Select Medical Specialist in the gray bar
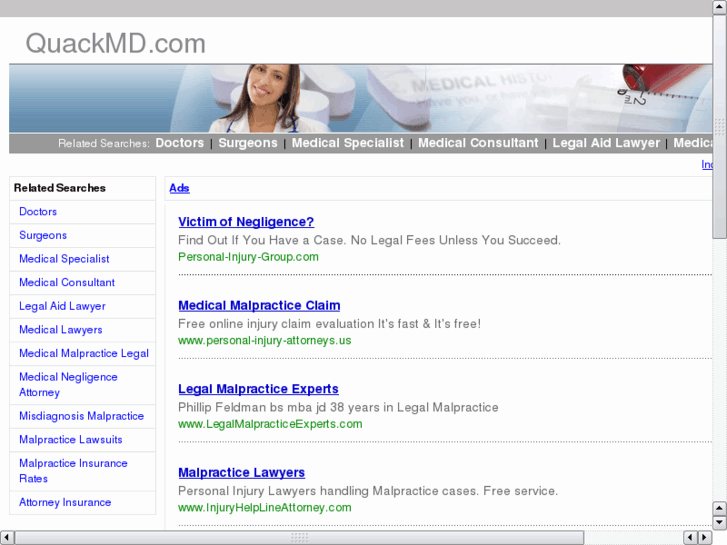Image resolution: width=727 pixels, height=545 pixels. [347, 143]
